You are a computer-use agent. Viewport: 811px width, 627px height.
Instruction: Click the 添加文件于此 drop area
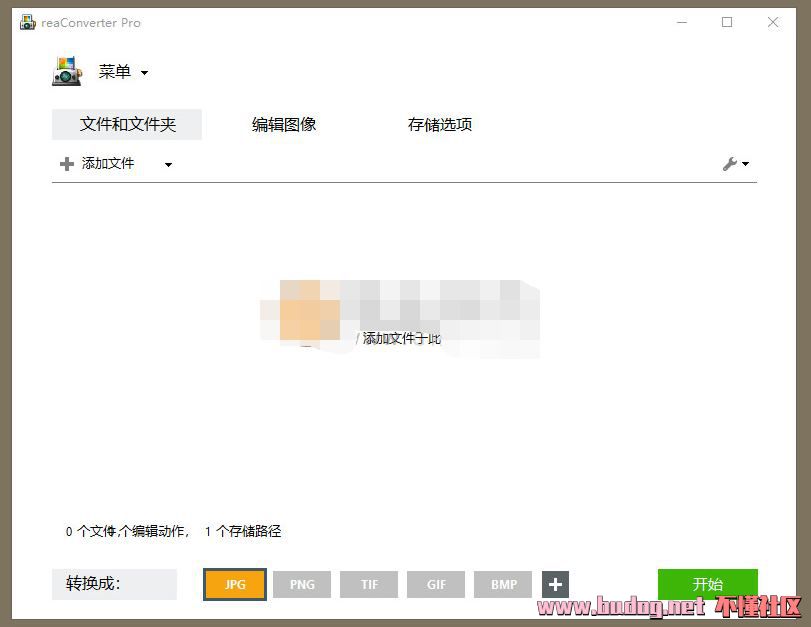(400, 338)
